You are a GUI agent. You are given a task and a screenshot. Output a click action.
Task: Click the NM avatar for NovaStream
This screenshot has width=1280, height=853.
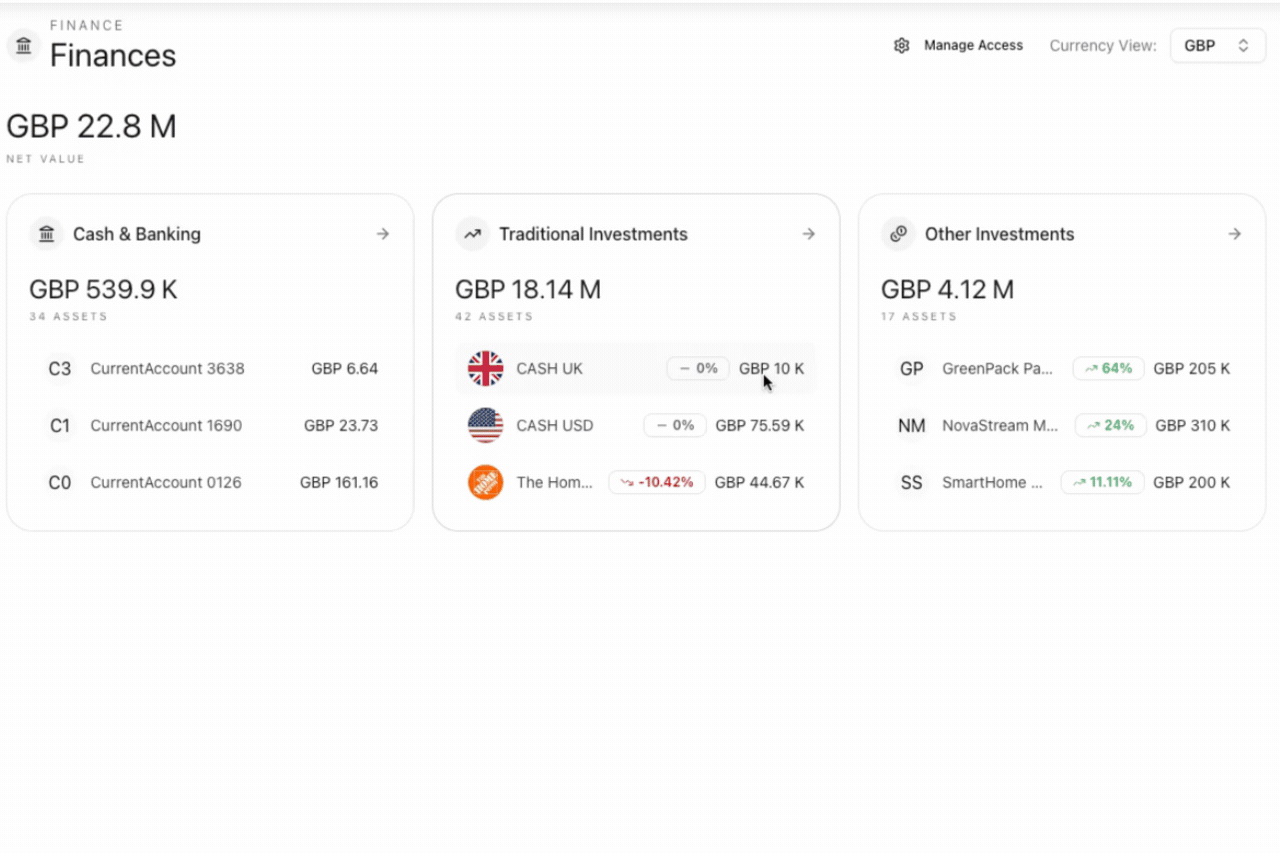tap(912, 425)
